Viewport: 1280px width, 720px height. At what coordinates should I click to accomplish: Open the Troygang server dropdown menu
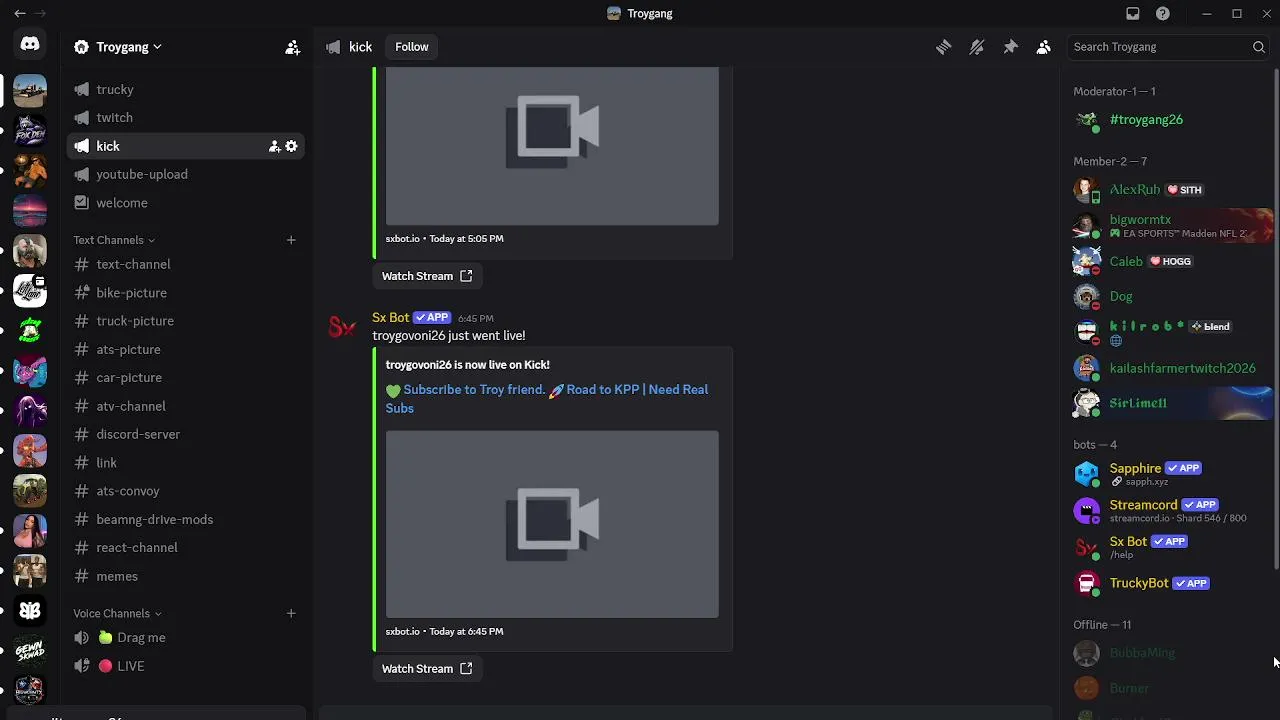click(117, 47)
